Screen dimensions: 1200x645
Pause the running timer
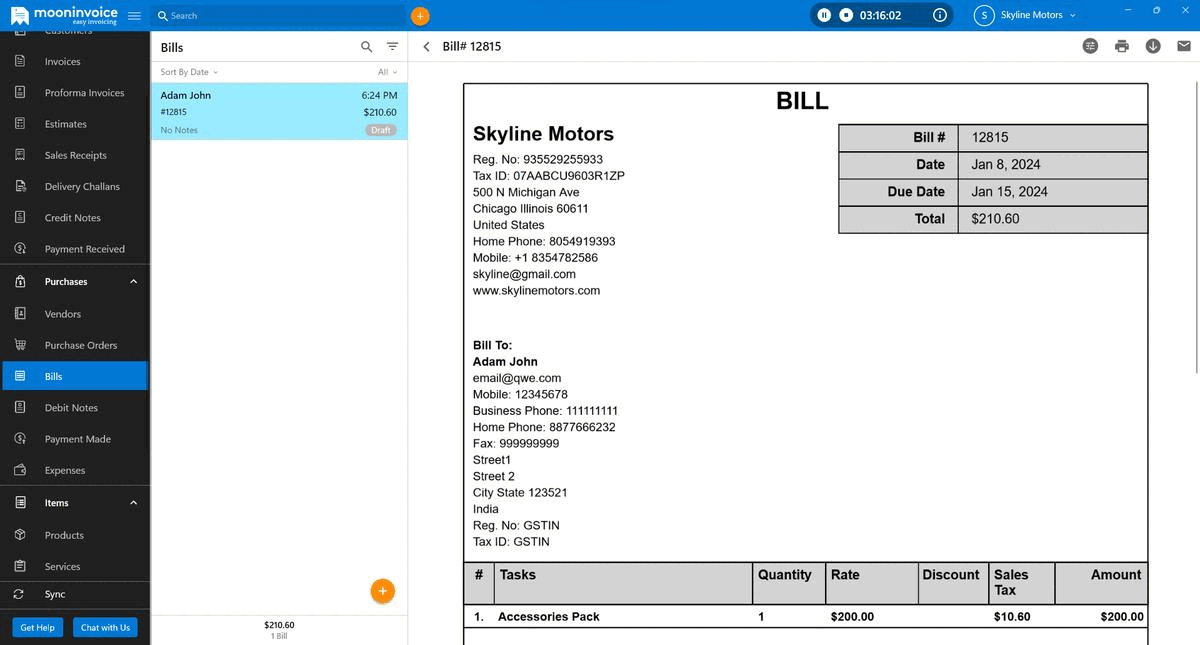(x=824, y=15)
